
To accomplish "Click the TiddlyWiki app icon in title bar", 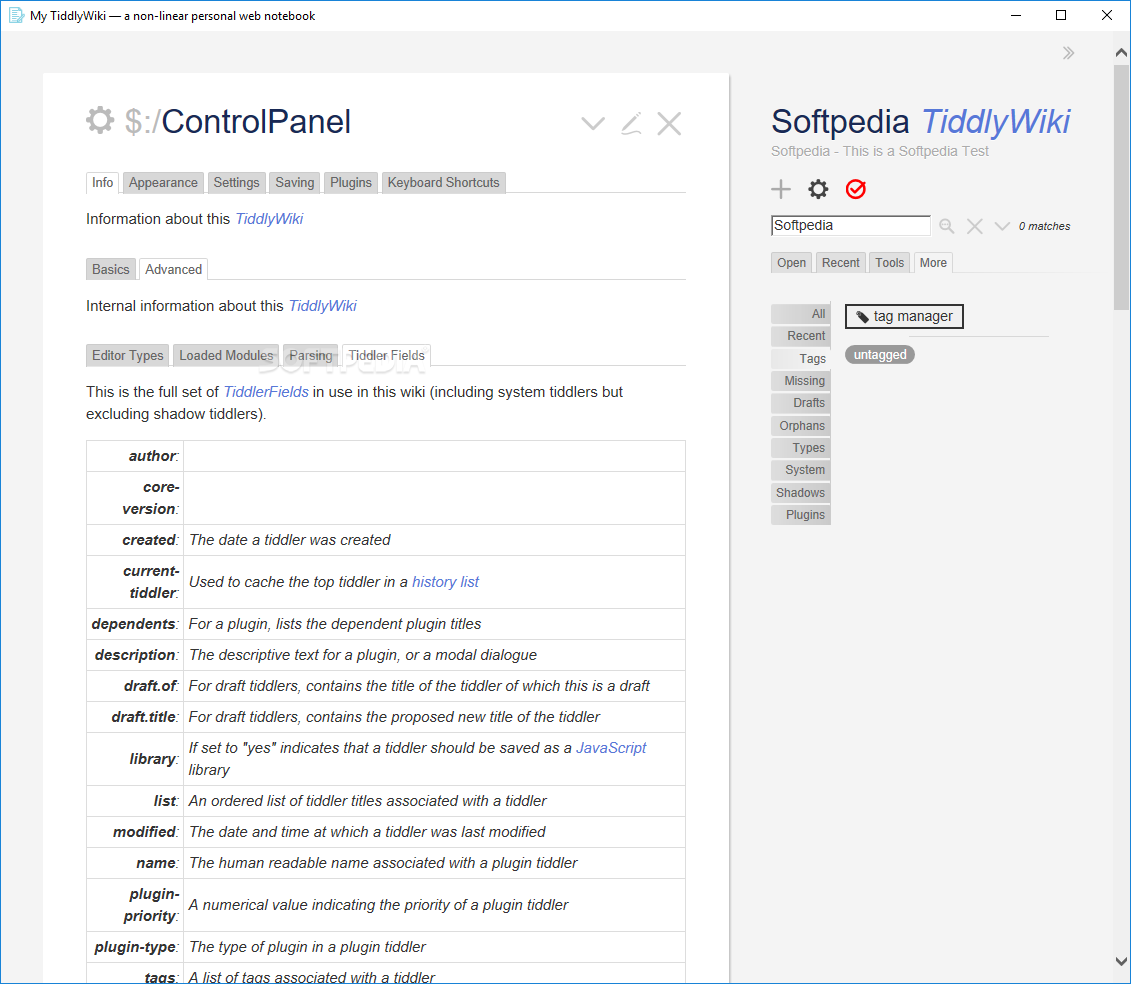I will tap(17, 15).
